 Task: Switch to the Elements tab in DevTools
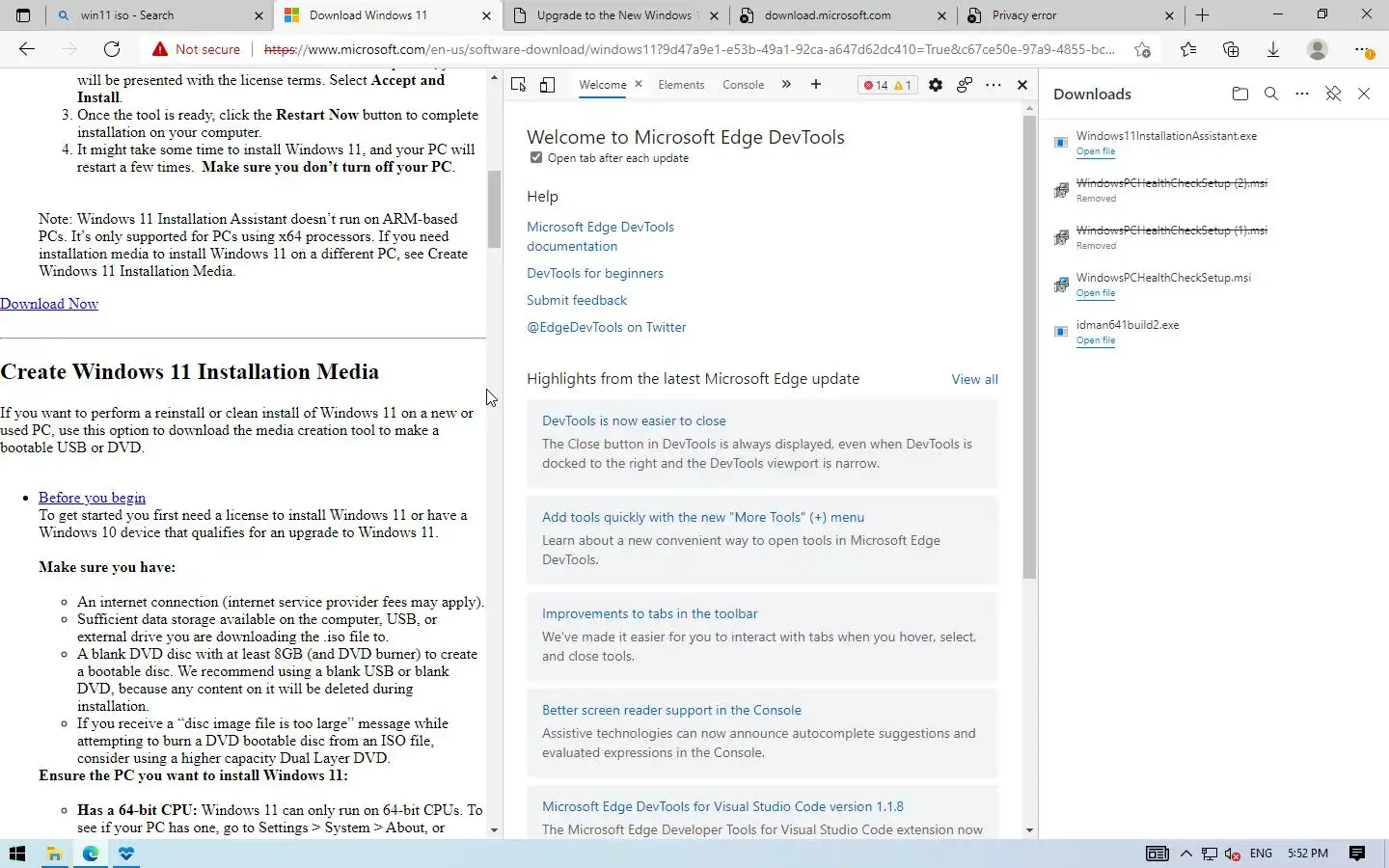point(681,85)
